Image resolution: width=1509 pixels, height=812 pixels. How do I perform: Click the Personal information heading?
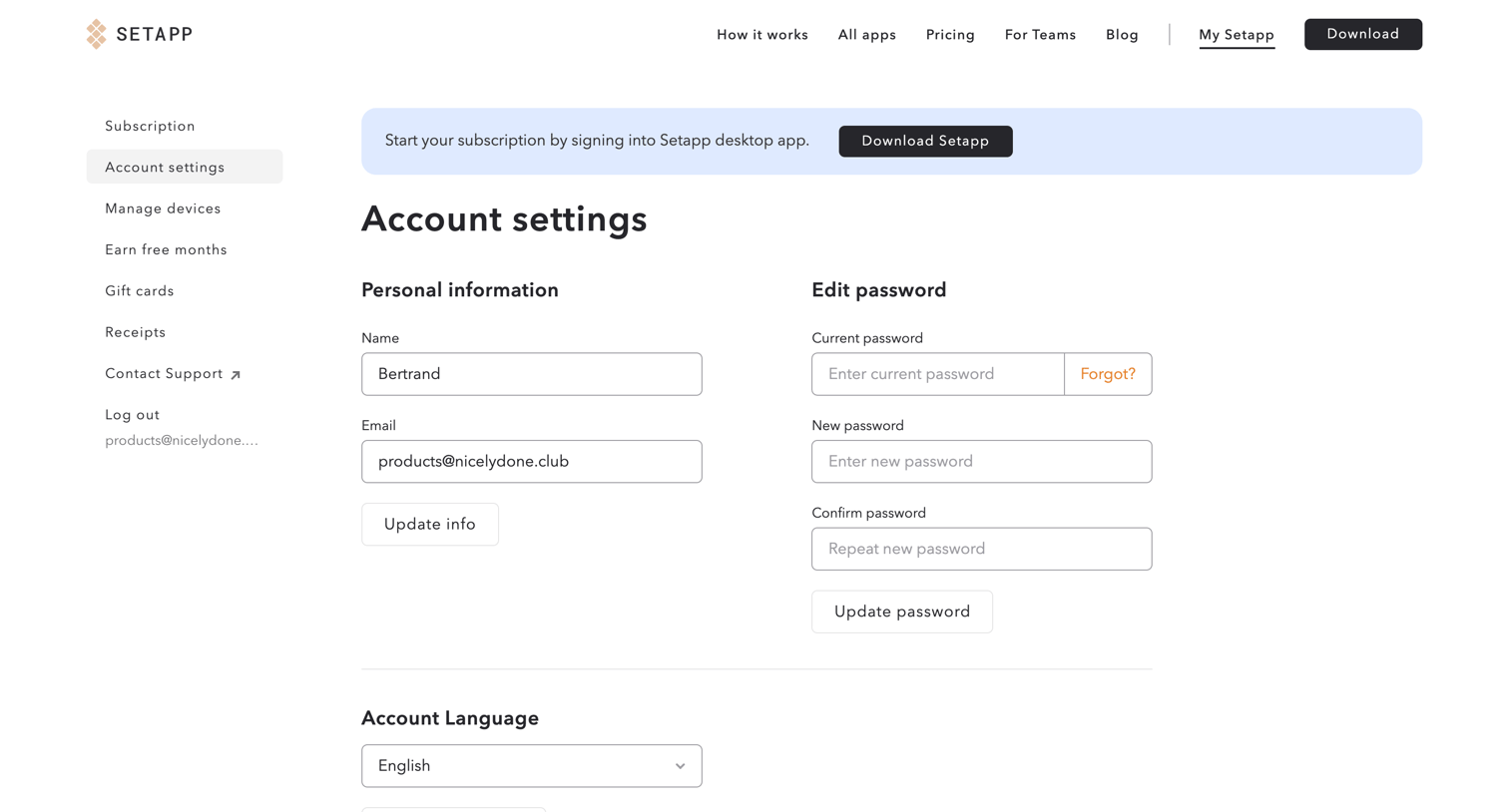(460, 290)
